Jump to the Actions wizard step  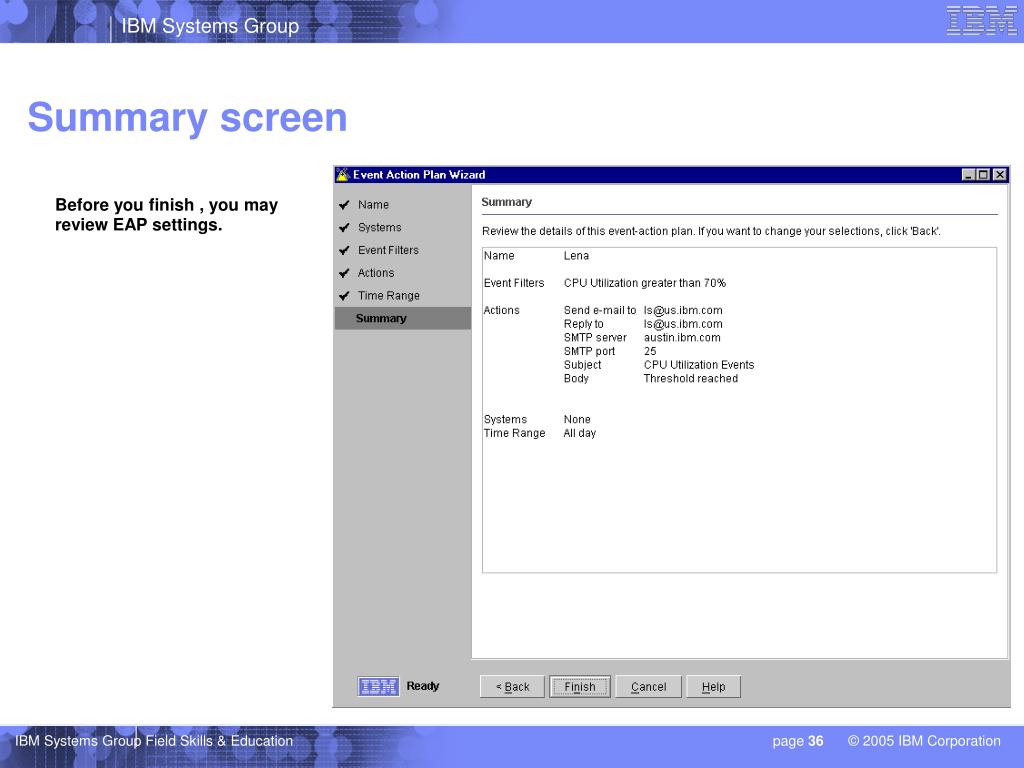[x=376, y=273]
